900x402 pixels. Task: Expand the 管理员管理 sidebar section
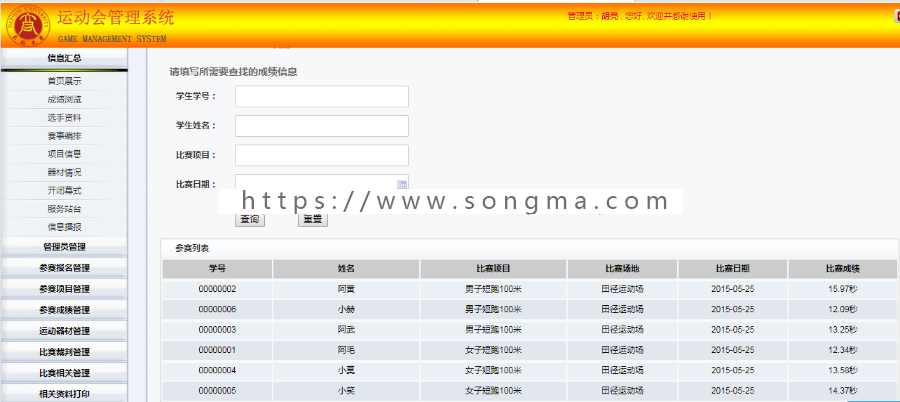click(x=64, y=247)
